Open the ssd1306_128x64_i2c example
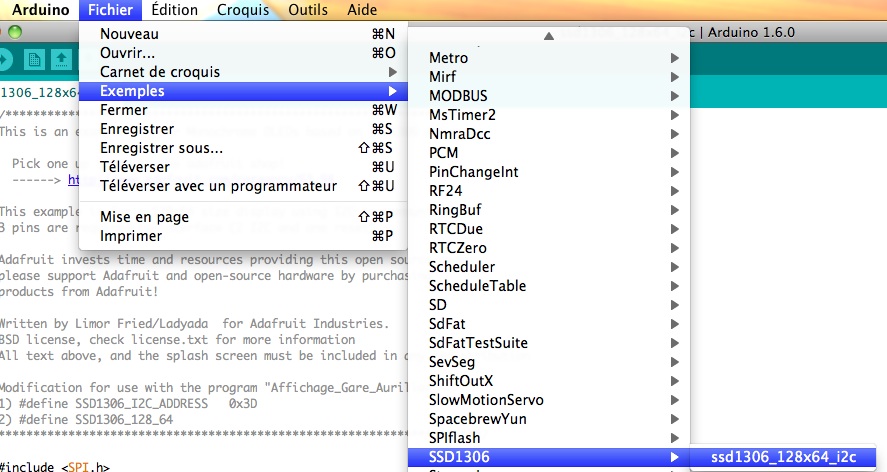The image size is (887, 472). coord(783,457)
